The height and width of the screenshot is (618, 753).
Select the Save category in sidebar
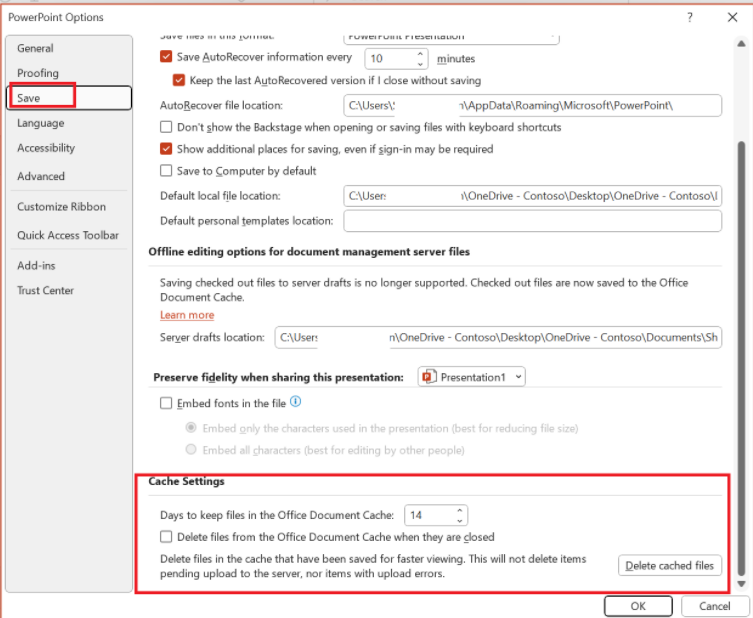(69, 98)
